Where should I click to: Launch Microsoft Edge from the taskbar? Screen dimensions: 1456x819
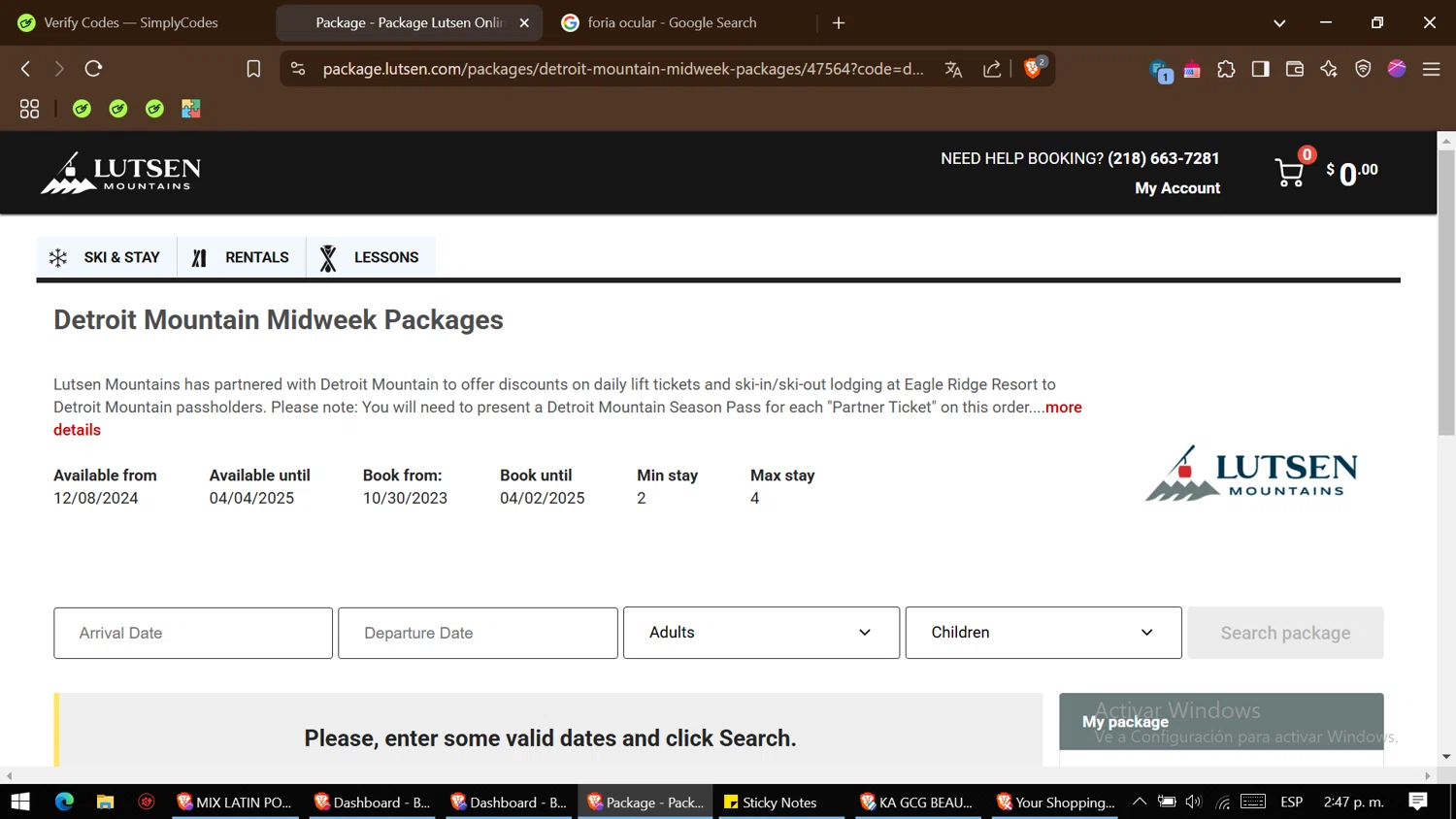pos(64,802)
